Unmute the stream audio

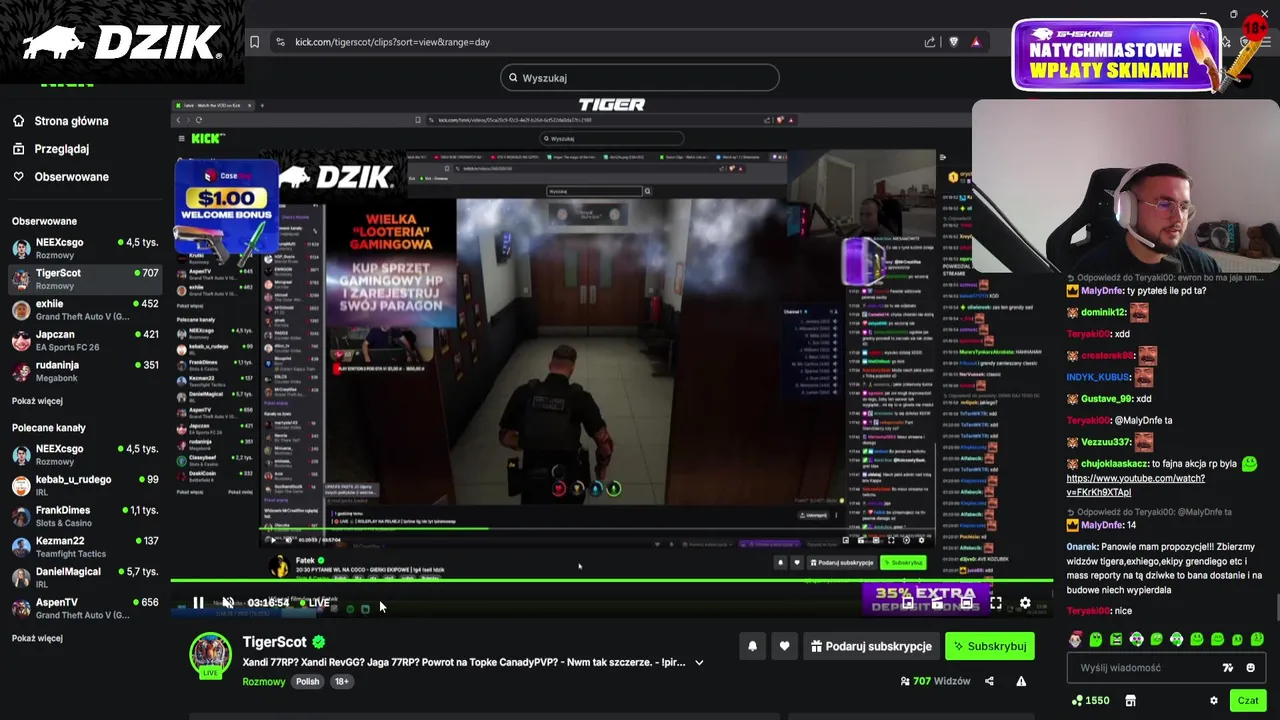pyautogui.click(x=228, y=602)
